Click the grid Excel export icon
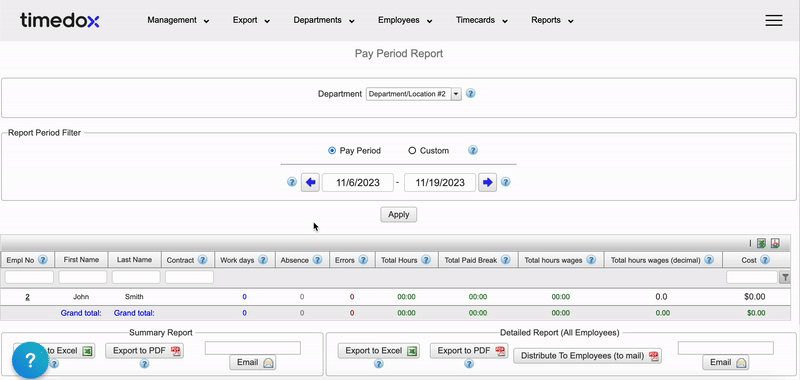The image size is (800, 380). (x=761, y=243)
